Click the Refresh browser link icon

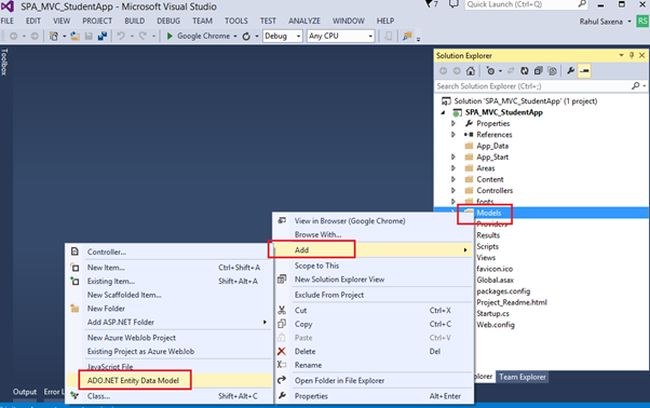(246, 36)
